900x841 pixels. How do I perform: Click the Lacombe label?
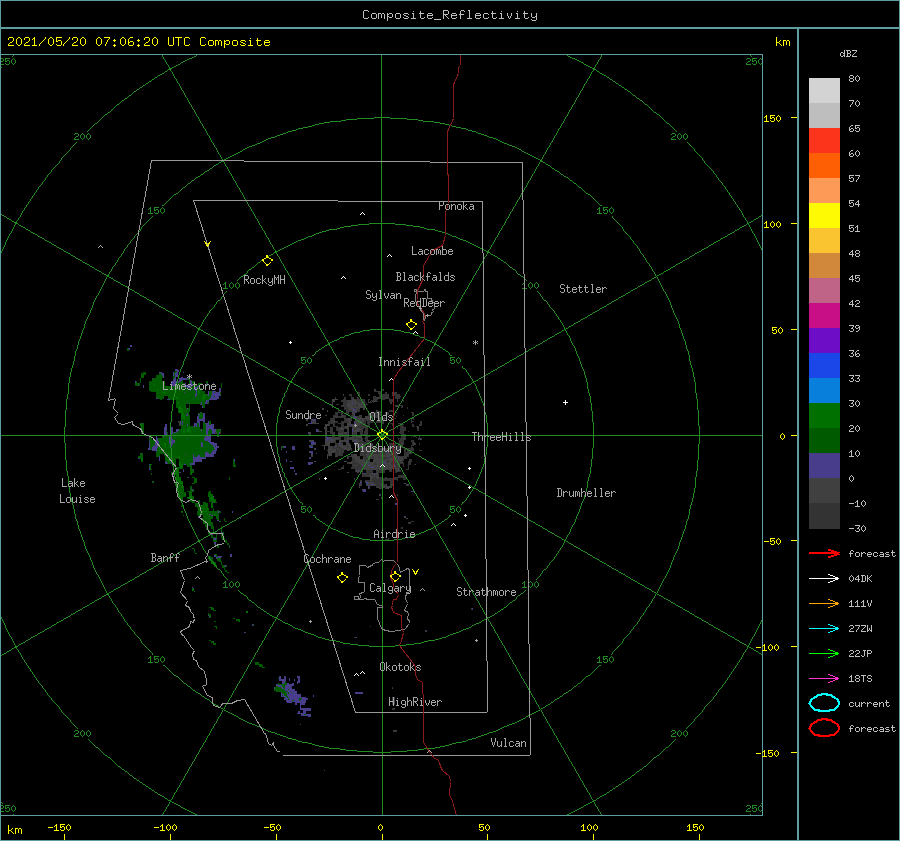pos(432,251)
